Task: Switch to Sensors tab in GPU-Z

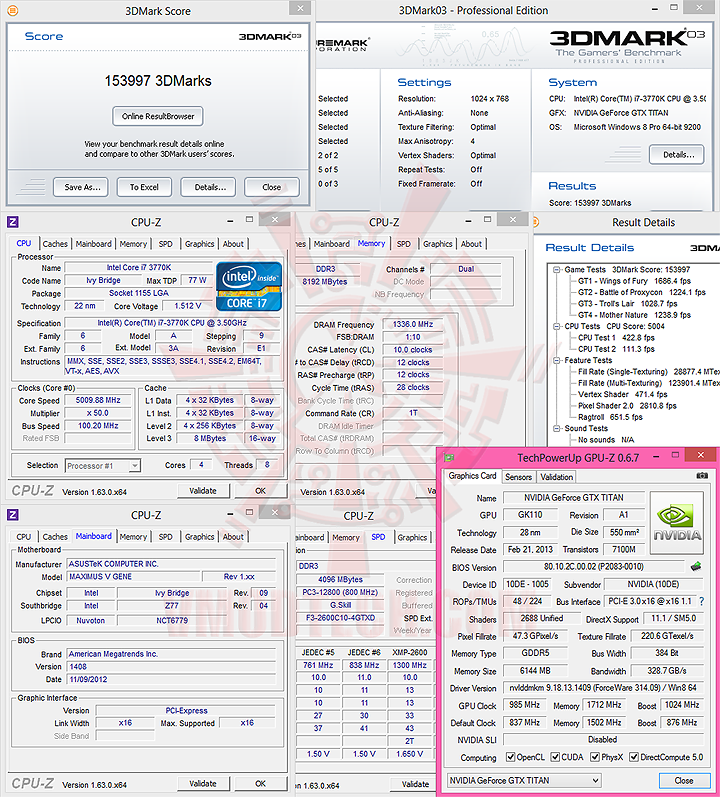Action: (x=518, y=477)
